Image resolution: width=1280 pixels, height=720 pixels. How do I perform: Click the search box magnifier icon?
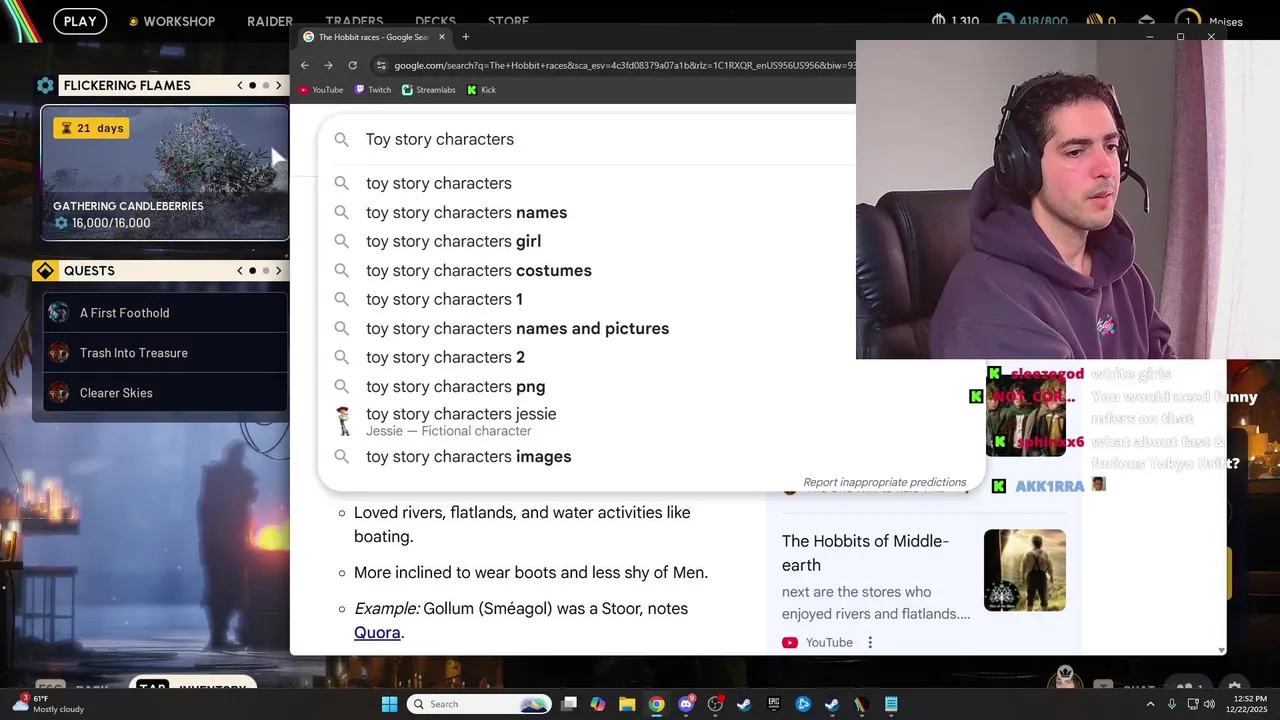tap(342, 140)
